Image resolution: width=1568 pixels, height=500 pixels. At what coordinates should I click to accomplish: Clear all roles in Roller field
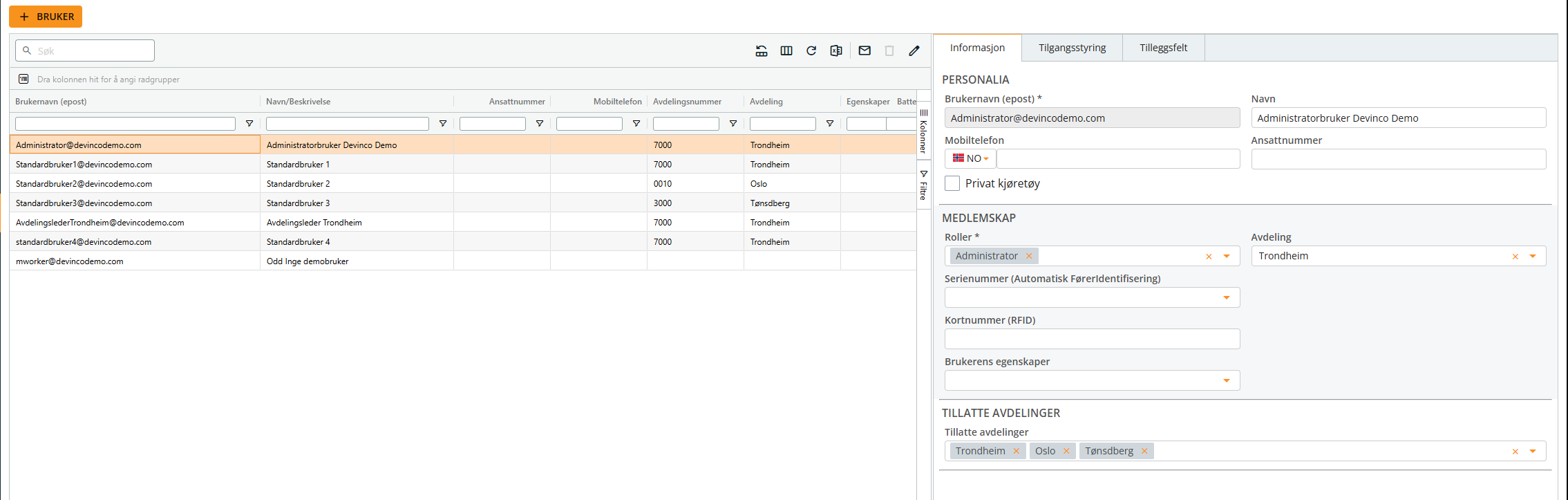[1209, 257]
